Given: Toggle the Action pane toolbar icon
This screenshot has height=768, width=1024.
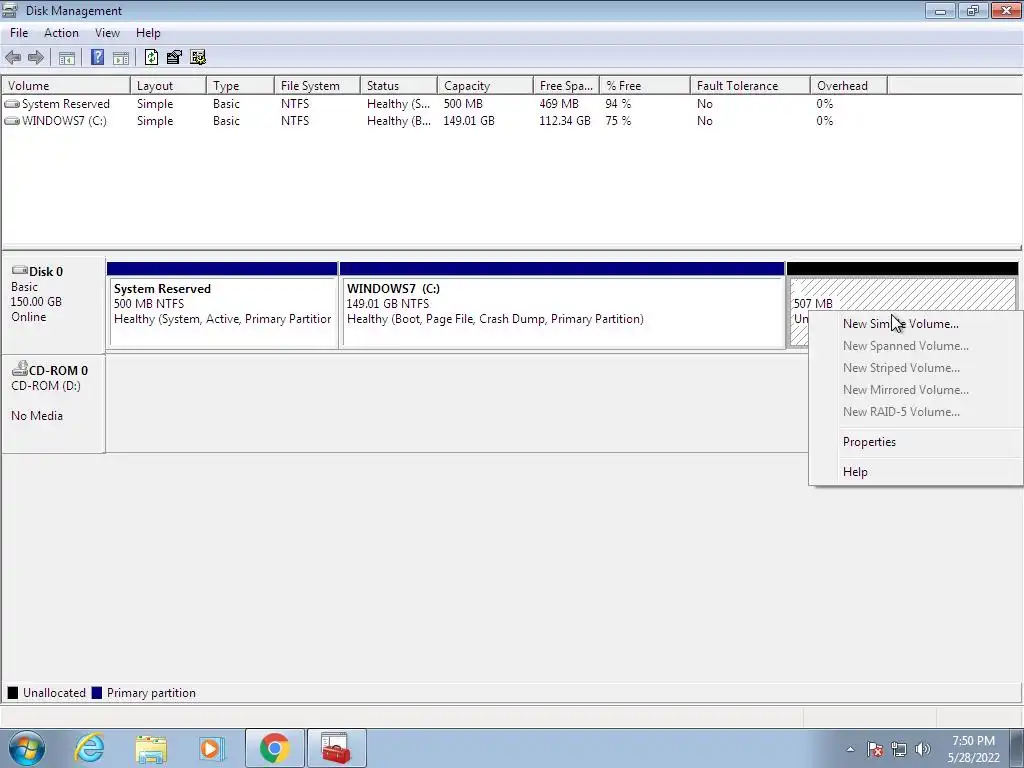Looking at the screenshot, I should [x=121, y=57].
